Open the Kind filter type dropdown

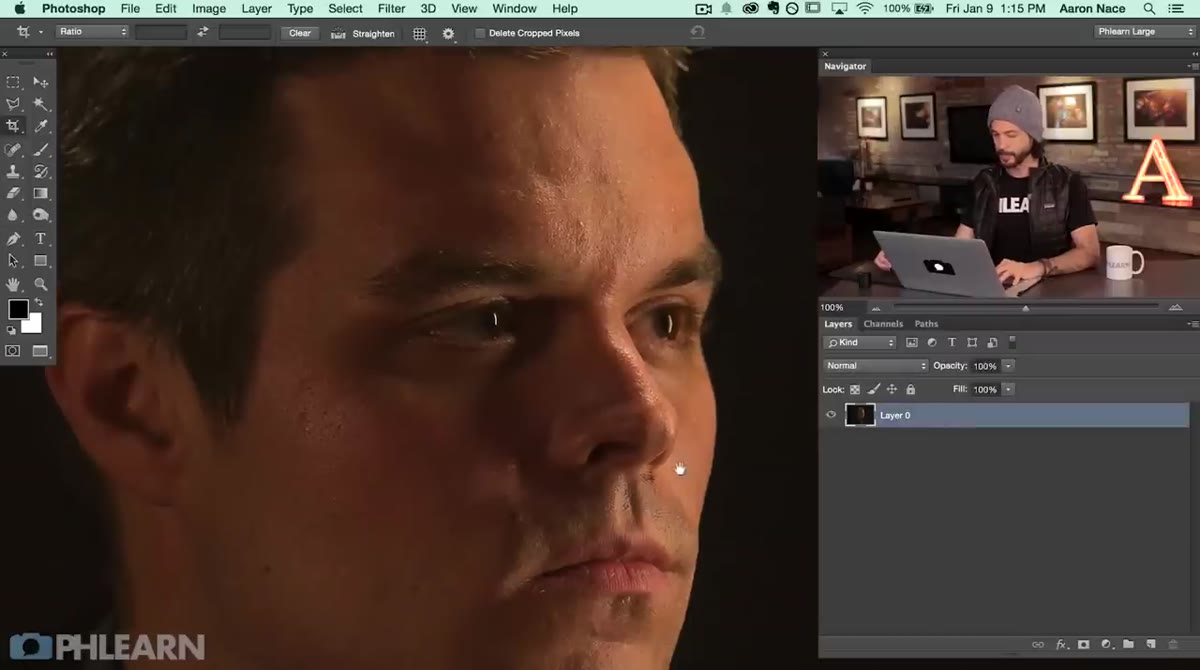[860, 342]
